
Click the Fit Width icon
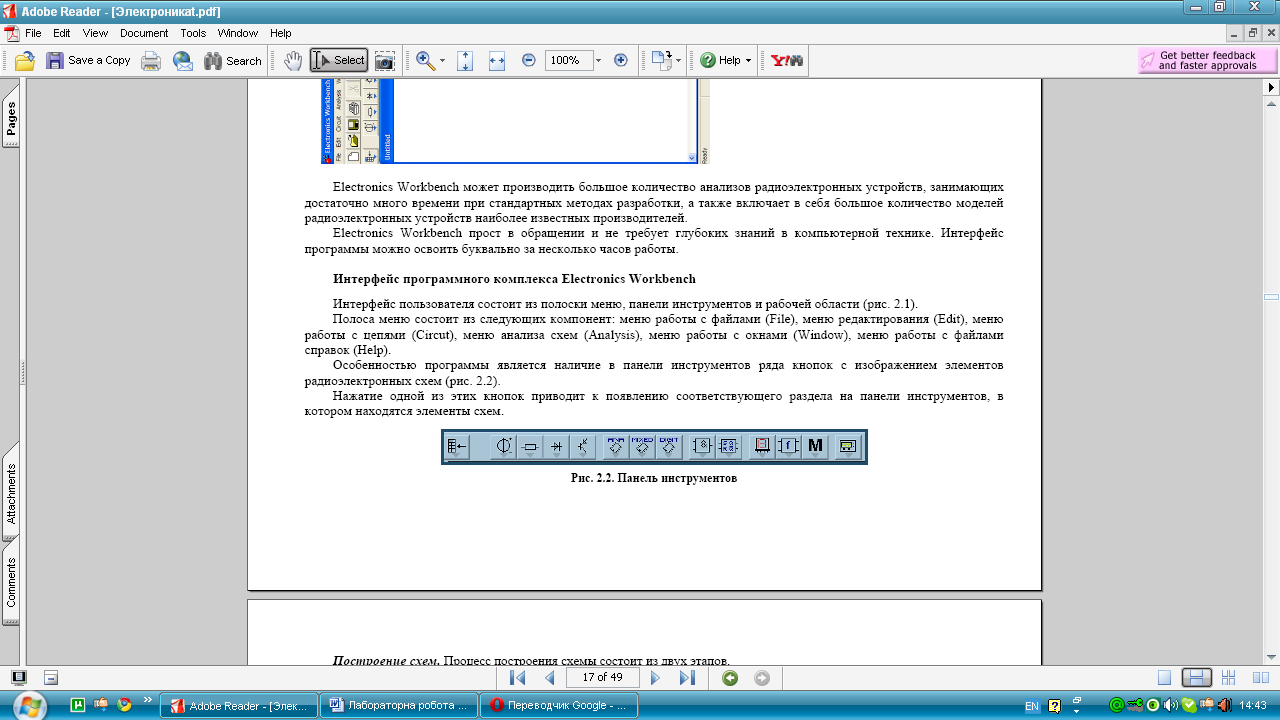pos(497,61)
